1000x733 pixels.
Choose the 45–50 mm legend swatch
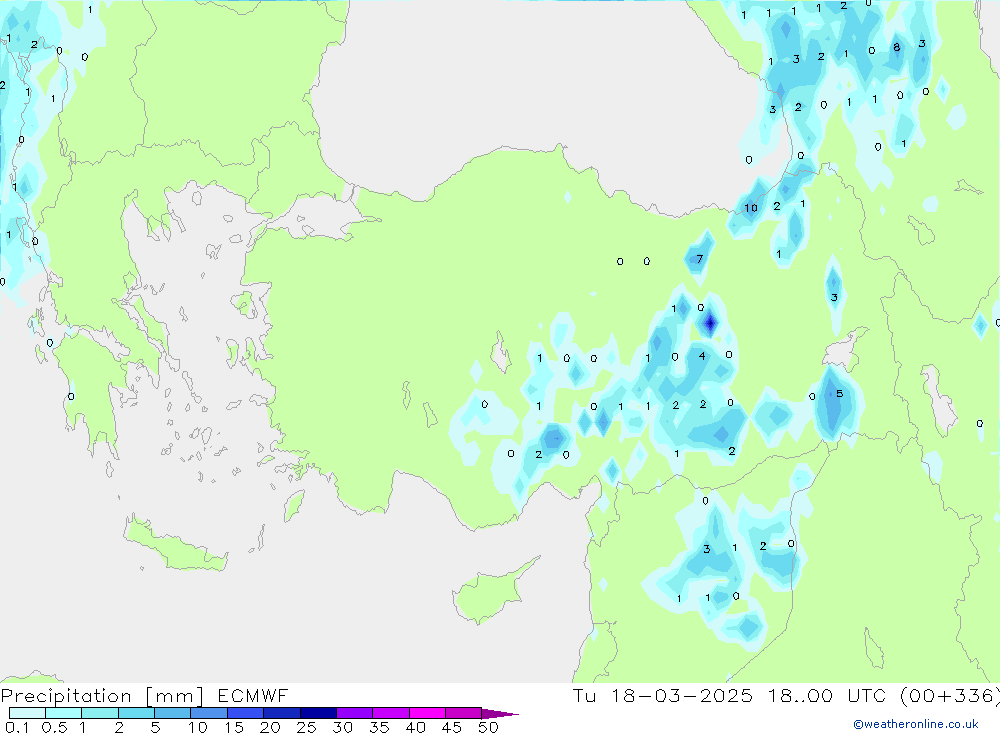(x=464, y=713)
